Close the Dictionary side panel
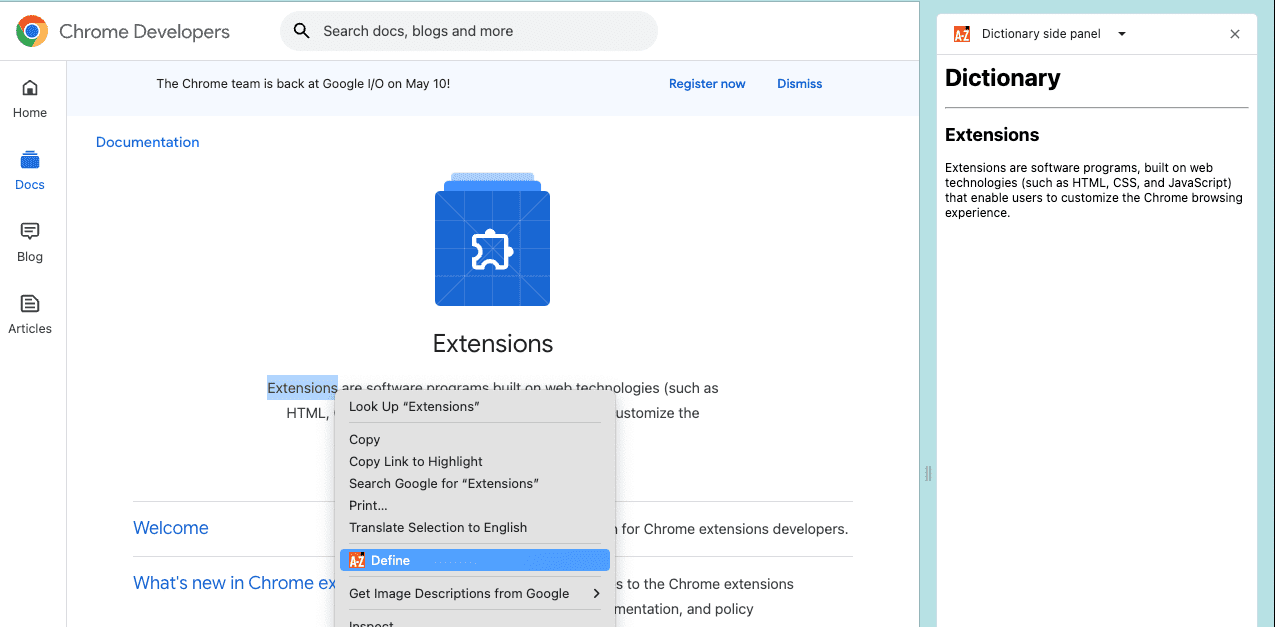Viewport: 1275px width, 627px height. (x=1235, y=33)
